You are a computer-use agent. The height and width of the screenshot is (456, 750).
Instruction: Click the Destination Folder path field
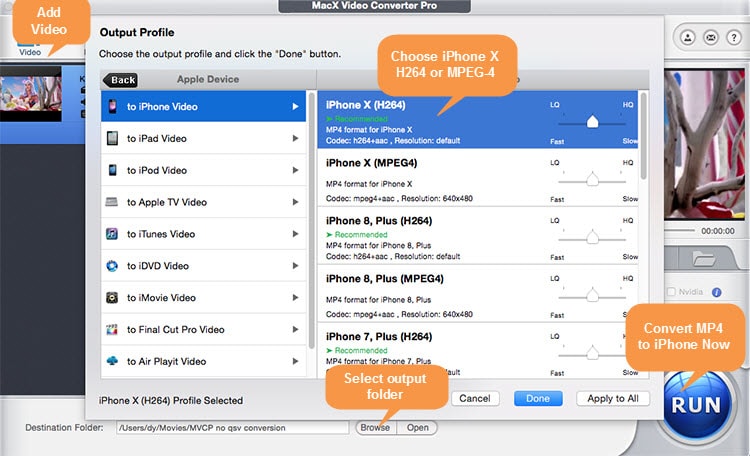point(232,427)
